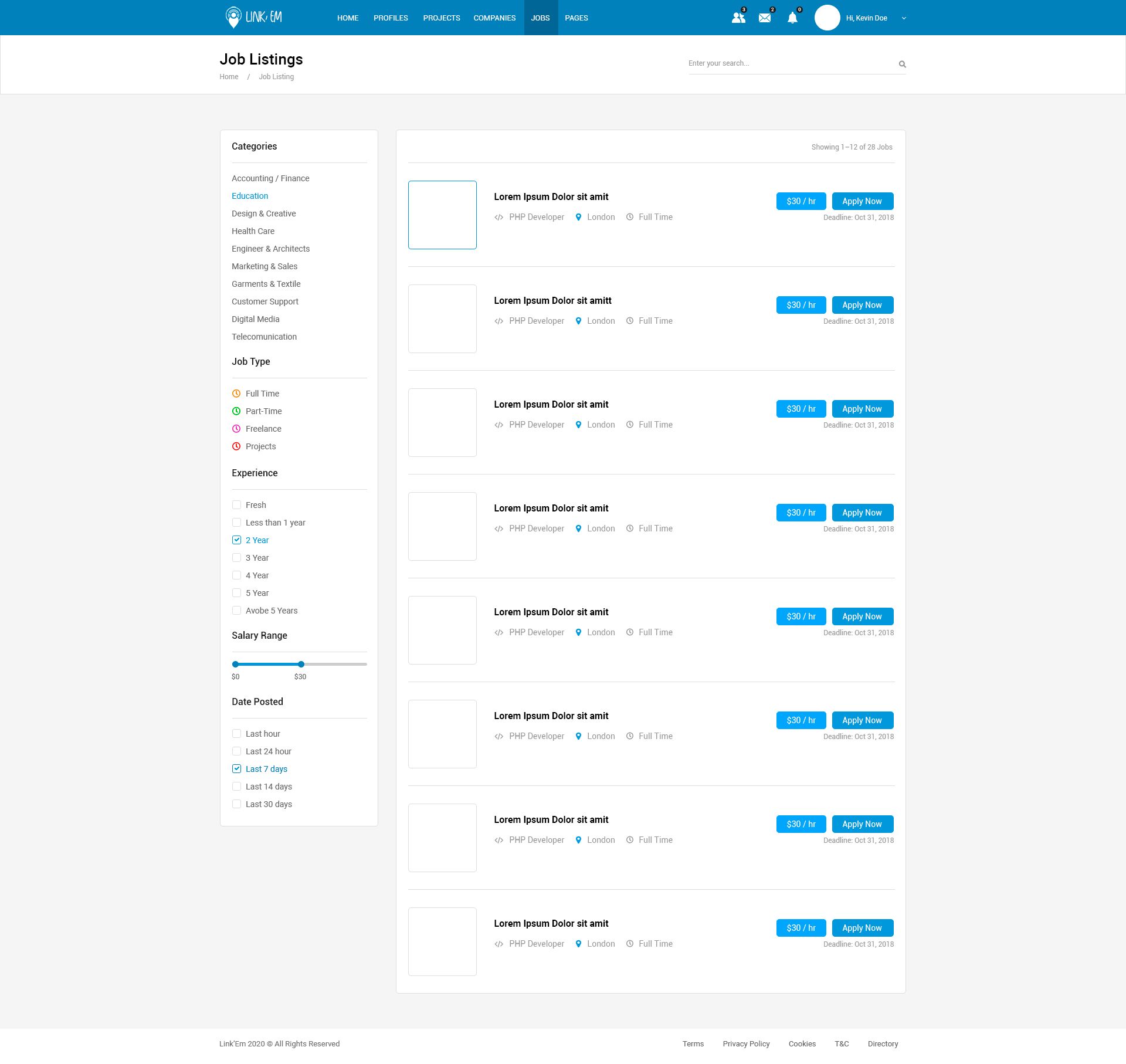
Task: Click the green Part-Time clock icon
Action: click(x=236, y=411)
